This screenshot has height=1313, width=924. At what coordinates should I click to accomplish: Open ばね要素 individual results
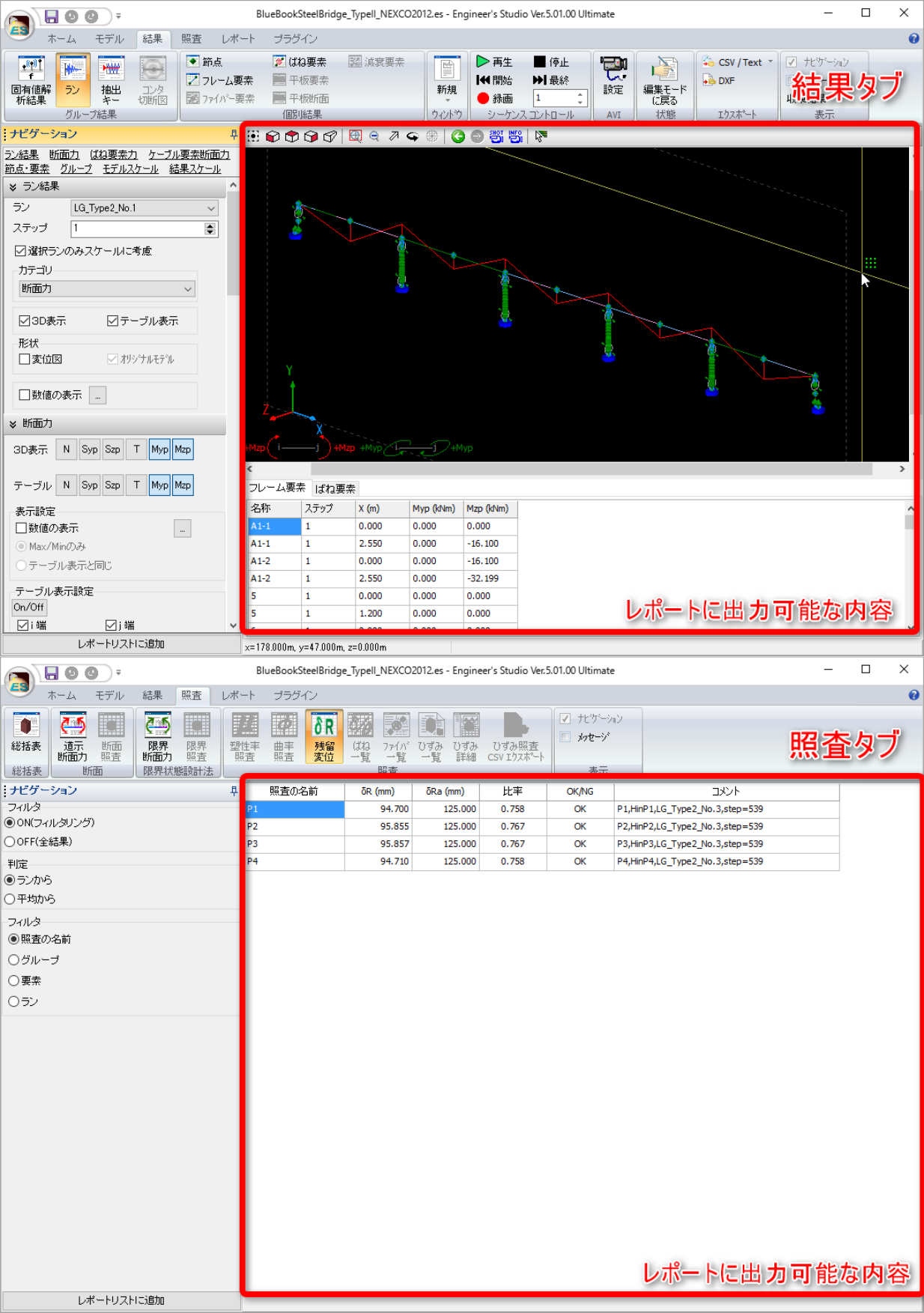300,62
